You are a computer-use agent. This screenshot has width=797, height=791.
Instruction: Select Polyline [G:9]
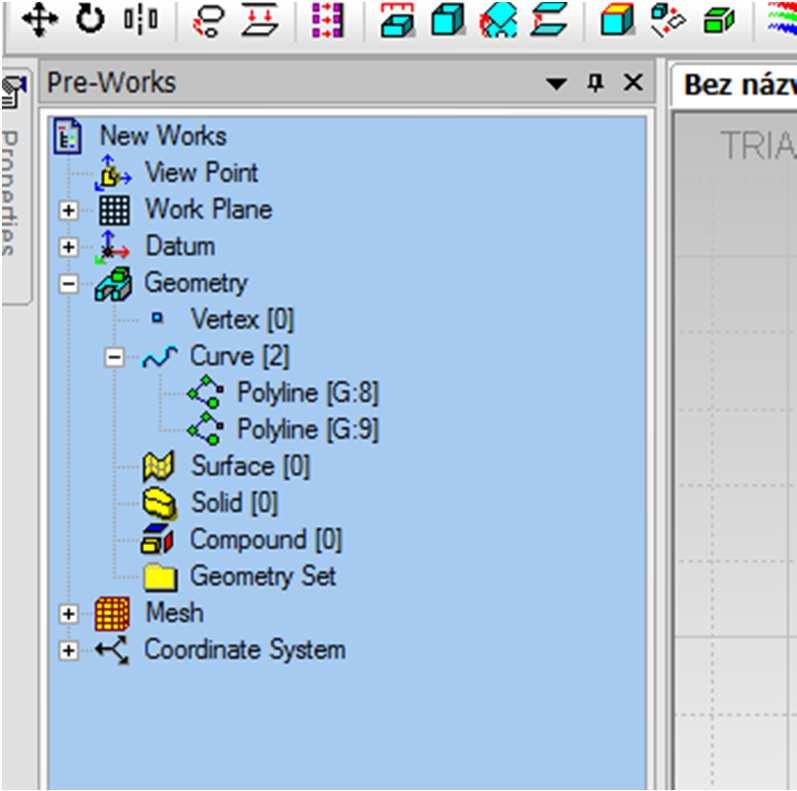point(308,430)
